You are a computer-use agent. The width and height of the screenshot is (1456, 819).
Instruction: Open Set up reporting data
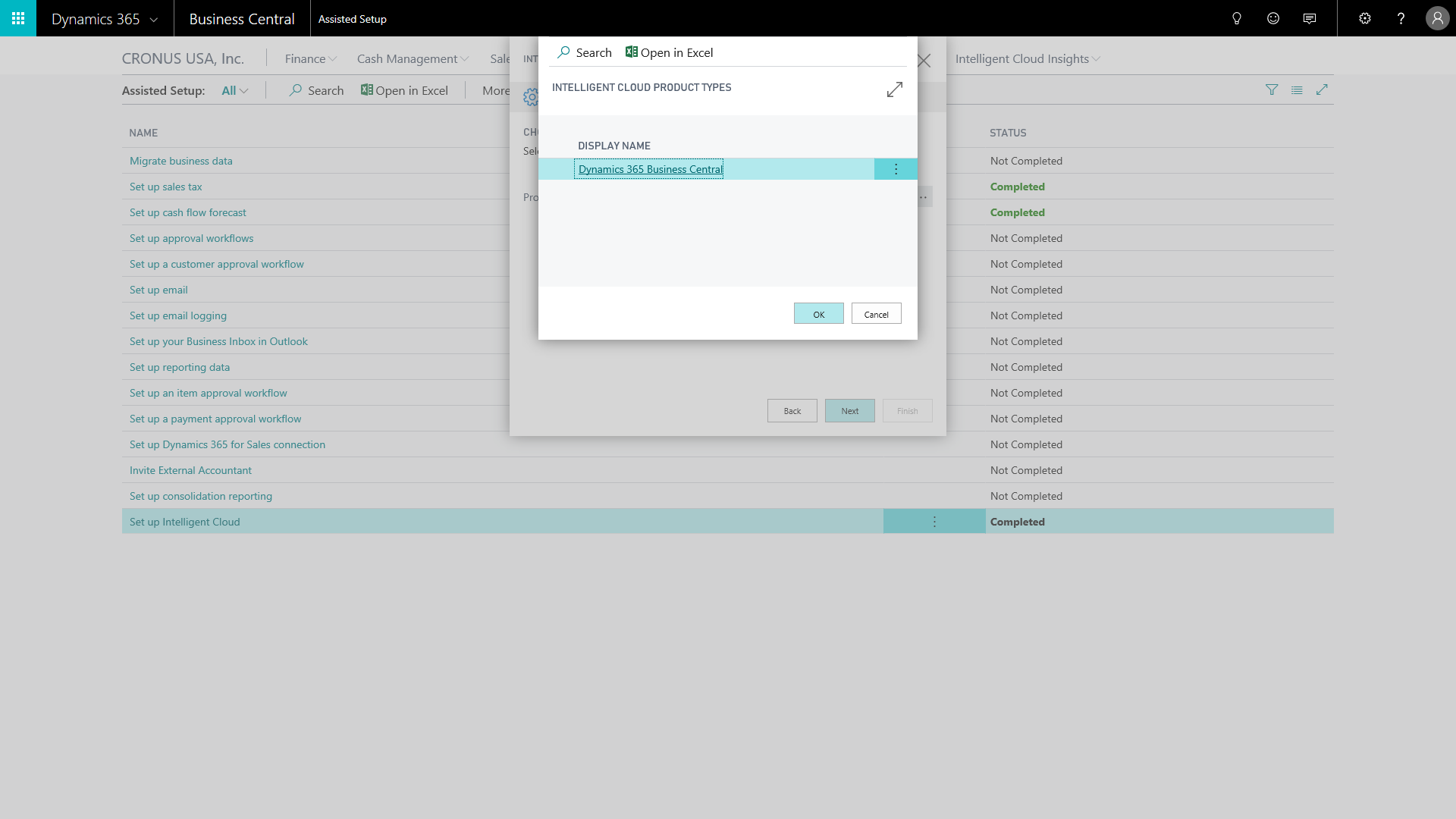pos(180,367)
